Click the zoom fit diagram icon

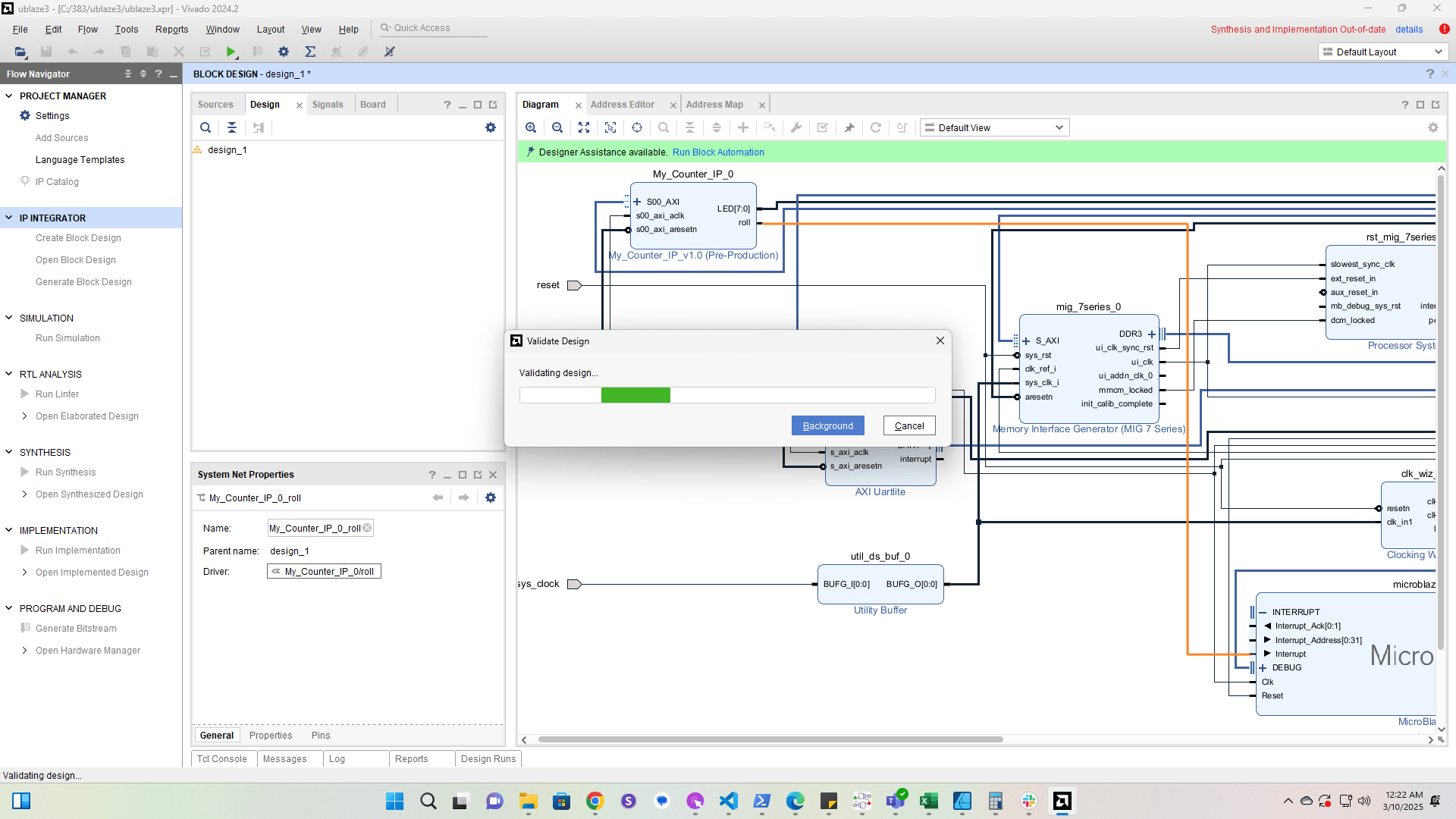[584, 127]
